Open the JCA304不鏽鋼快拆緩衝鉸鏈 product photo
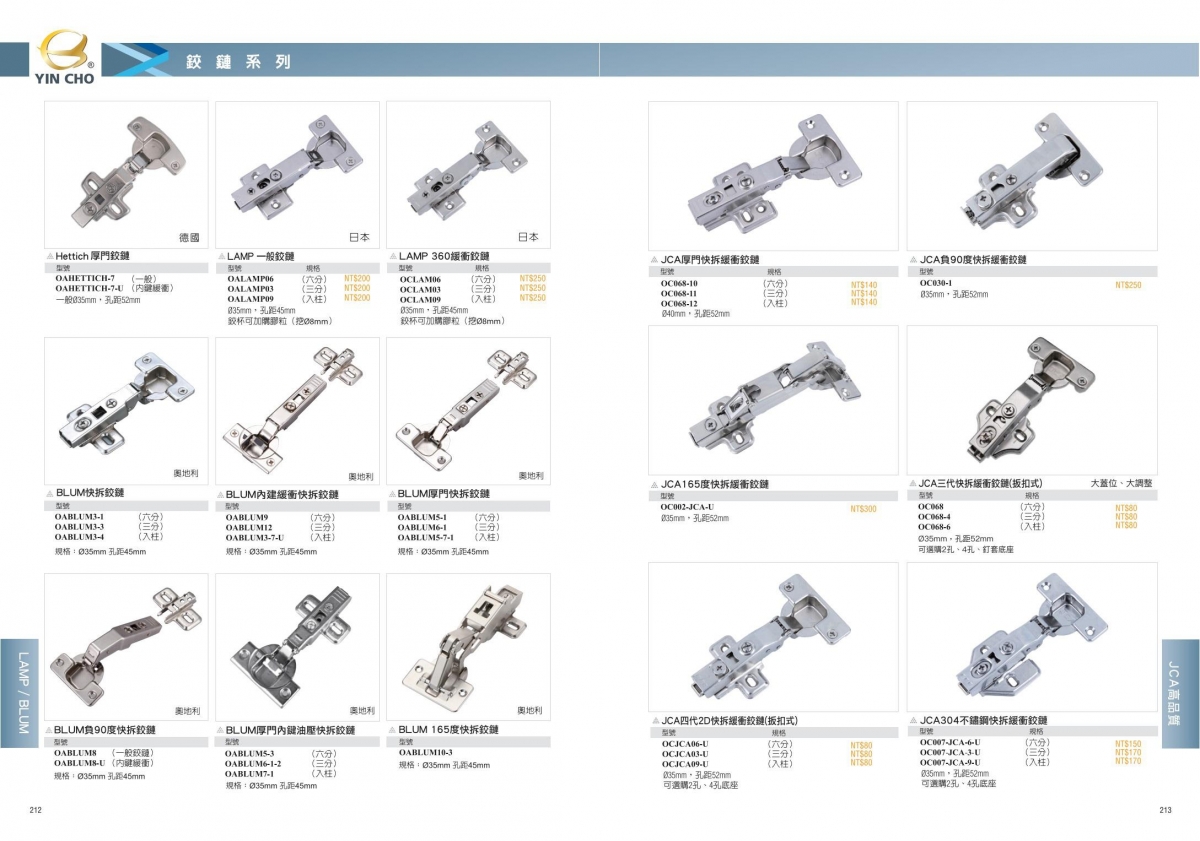1200x841 pixels. click(1032, 636)
